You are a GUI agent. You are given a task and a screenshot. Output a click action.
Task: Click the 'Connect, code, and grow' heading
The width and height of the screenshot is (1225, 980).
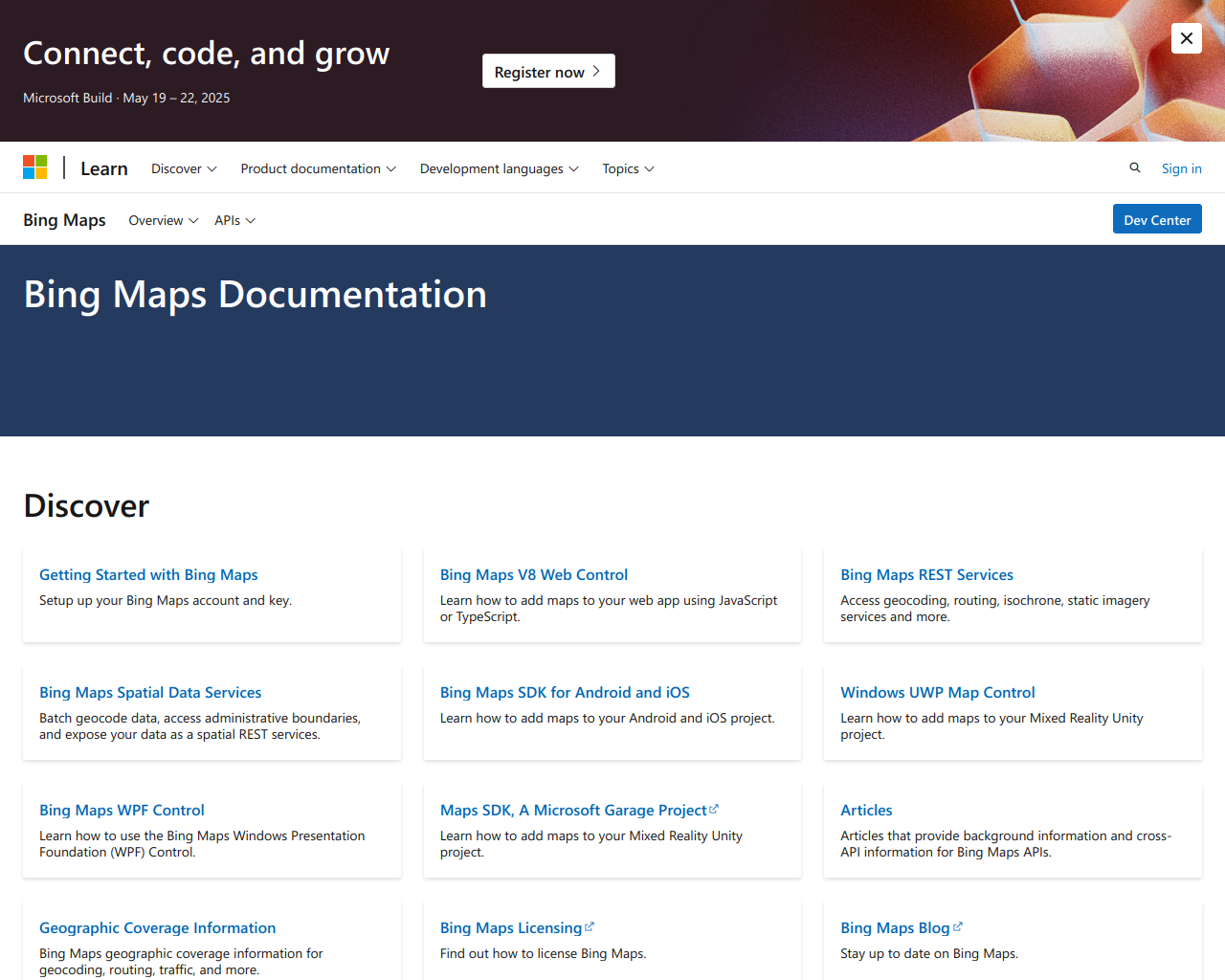pos(206,54)
